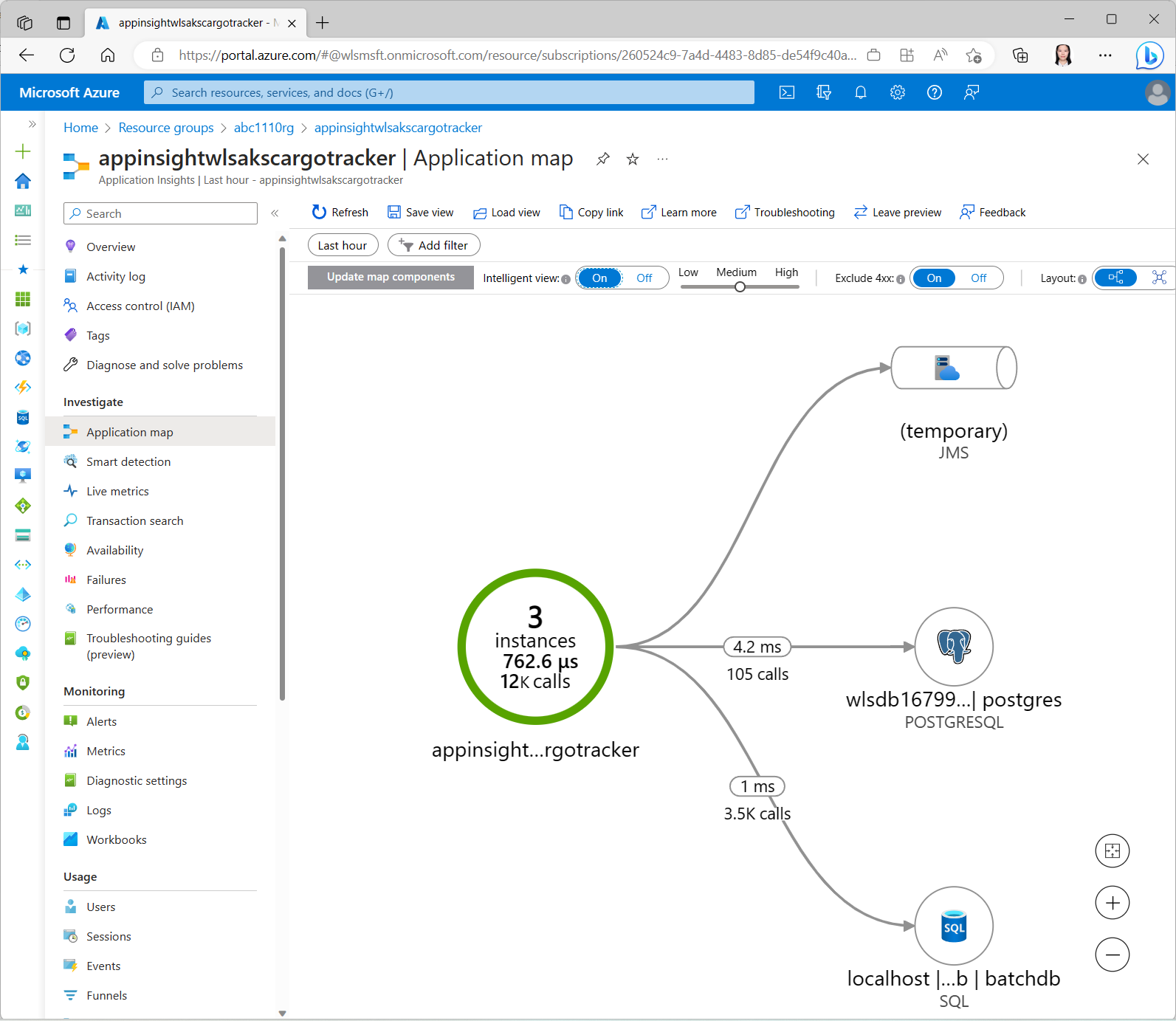1176x1021 pixels.
Task: Turn Intelligent view Off
Action: (644, 278)
